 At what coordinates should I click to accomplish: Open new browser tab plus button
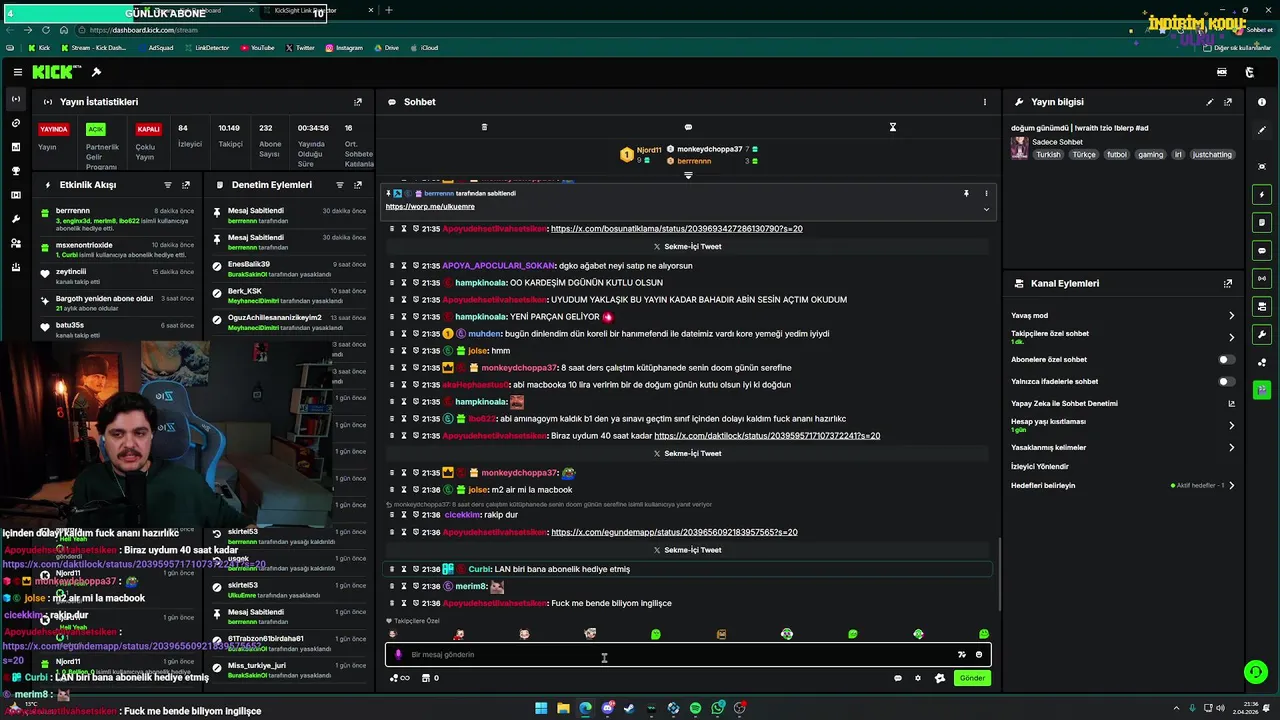(389, 10)
